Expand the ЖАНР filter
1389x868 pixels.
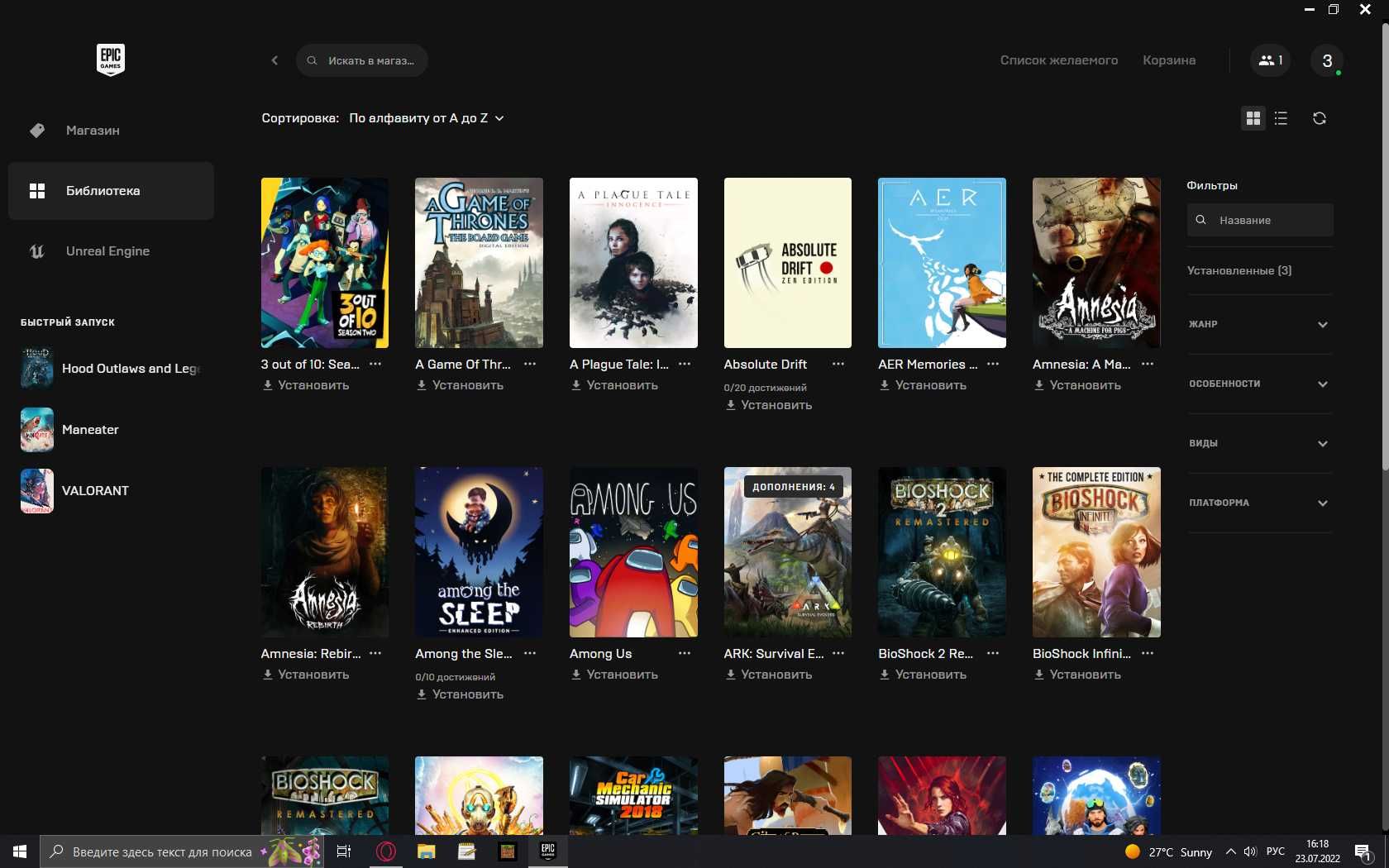tap(1259, 324)
